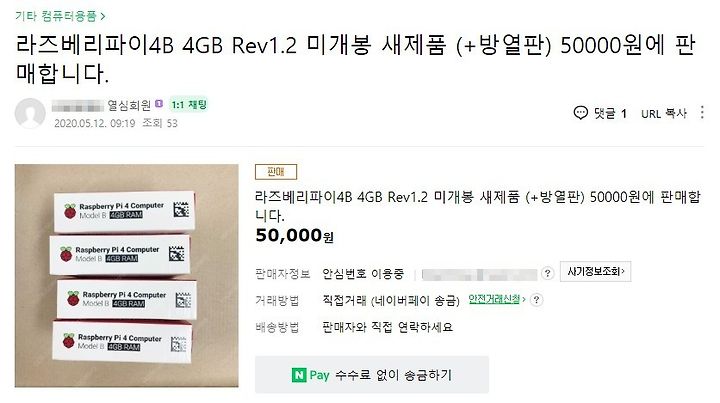Click the 50,000원 price text
Image resolution: width=720 pixels, height=403 pixels.
(x=294, y=235)
